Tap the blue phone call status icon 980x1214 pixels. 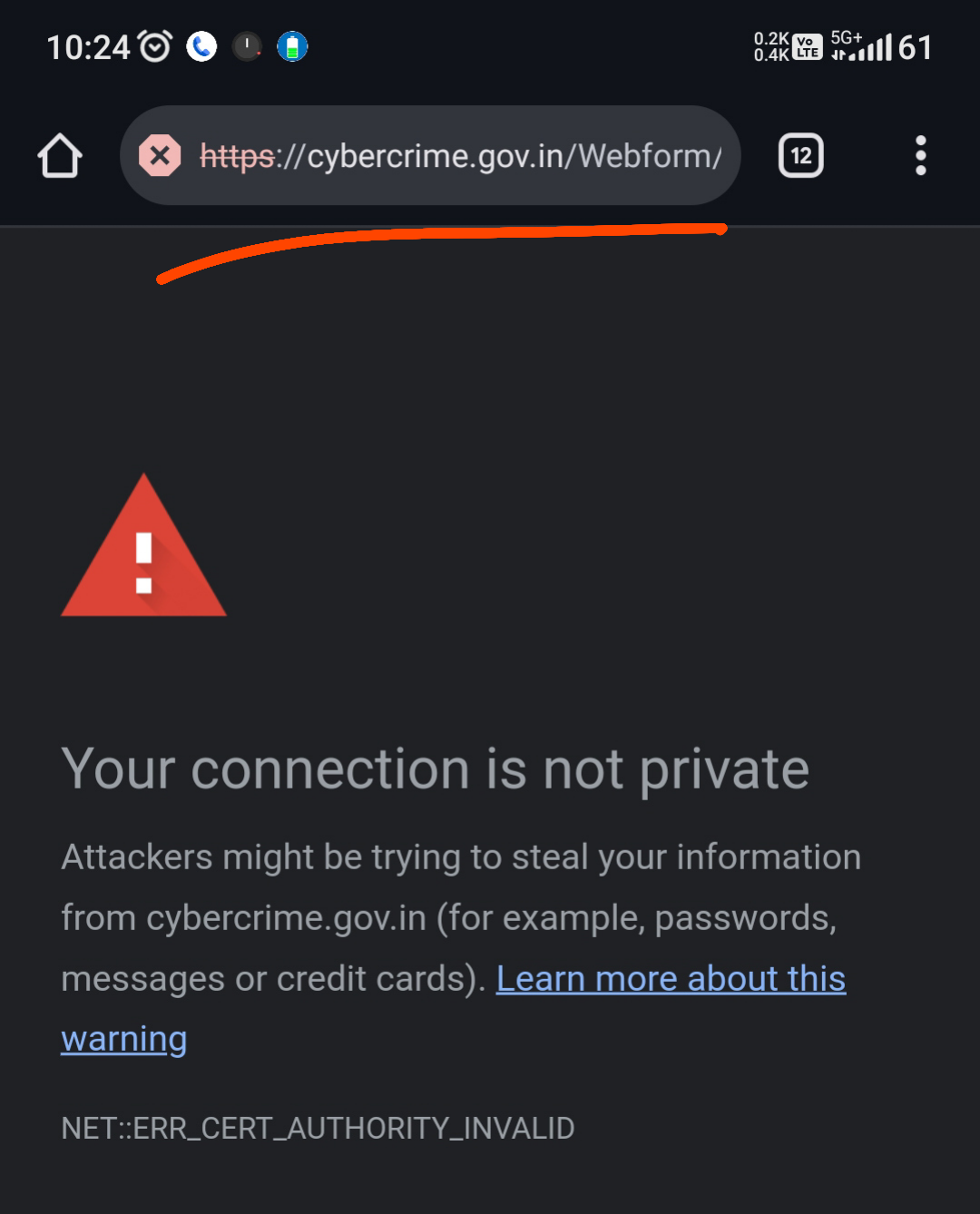201,46
